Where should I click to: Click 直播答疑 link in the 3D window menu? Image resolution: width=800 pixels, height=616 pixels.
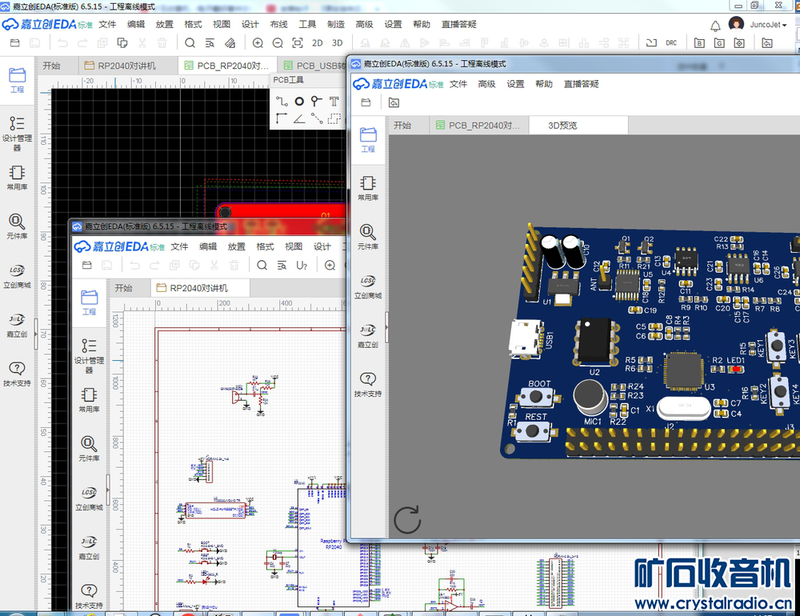click(x=581, y=84)
